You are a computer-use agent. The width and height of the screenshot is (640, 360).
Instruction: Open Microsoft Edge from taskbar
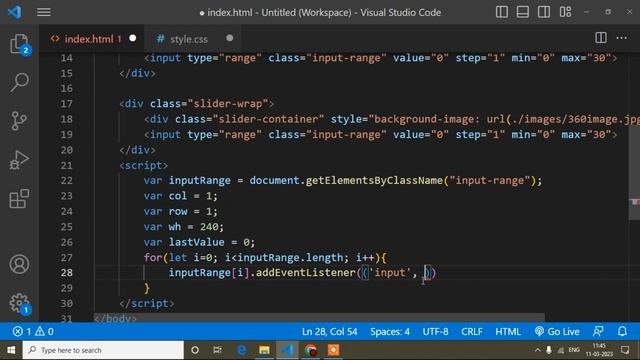[242, 350]
